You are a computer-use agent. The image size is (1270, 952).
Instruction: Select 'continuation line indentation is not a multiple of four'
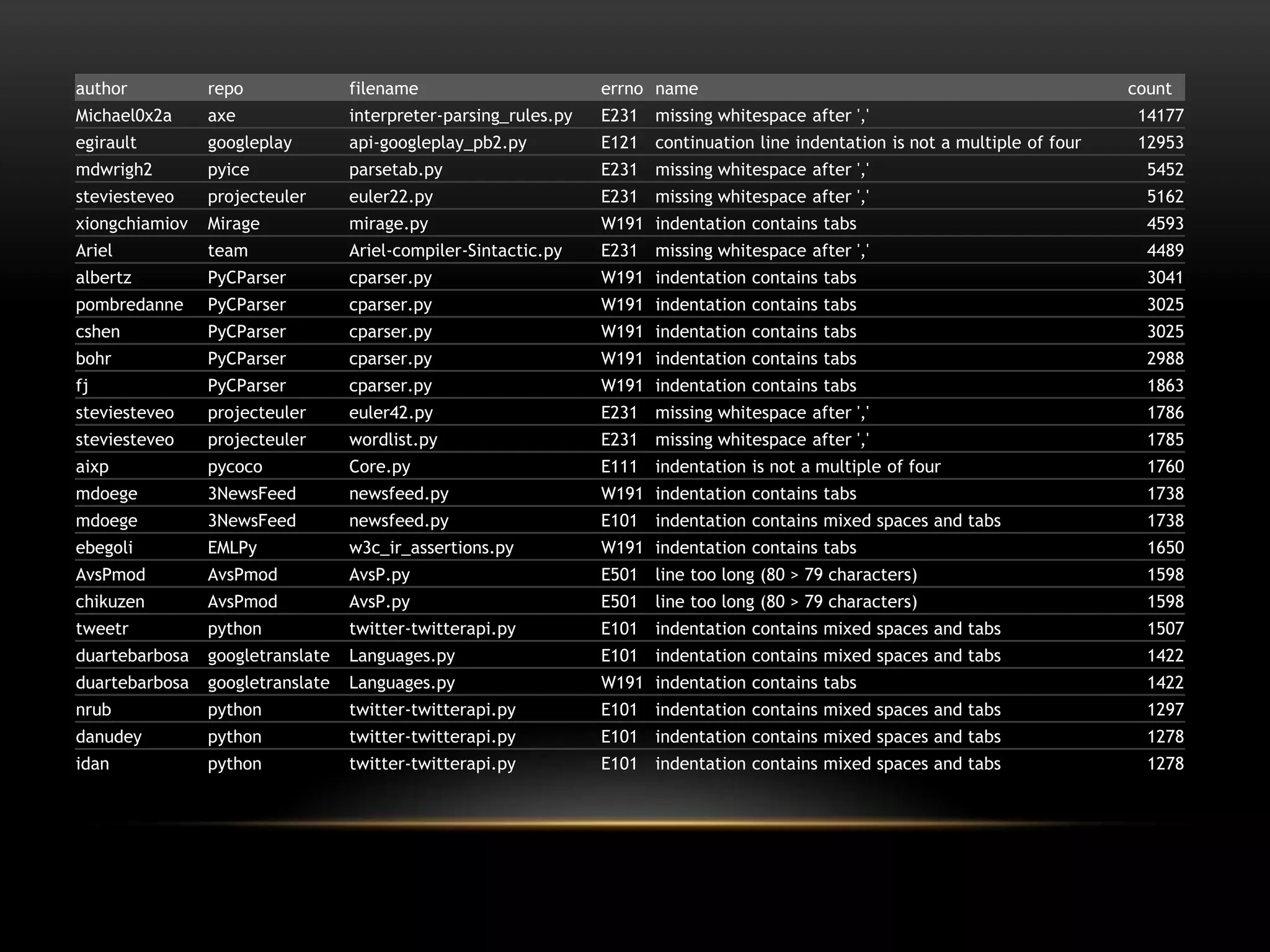pos(868,143)
